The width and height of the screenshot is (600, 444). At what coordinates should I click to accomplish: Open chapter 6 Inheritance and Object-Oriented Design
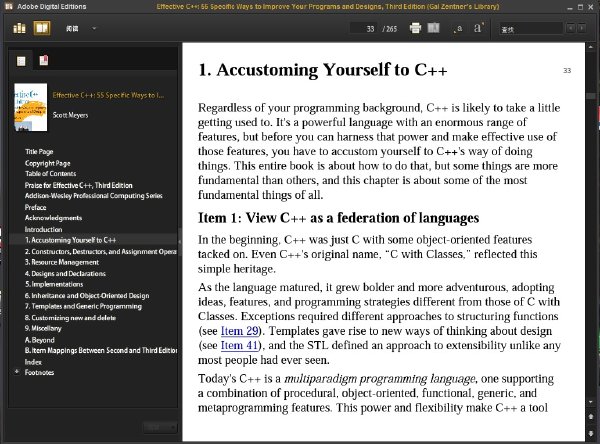tap(87, 296)
